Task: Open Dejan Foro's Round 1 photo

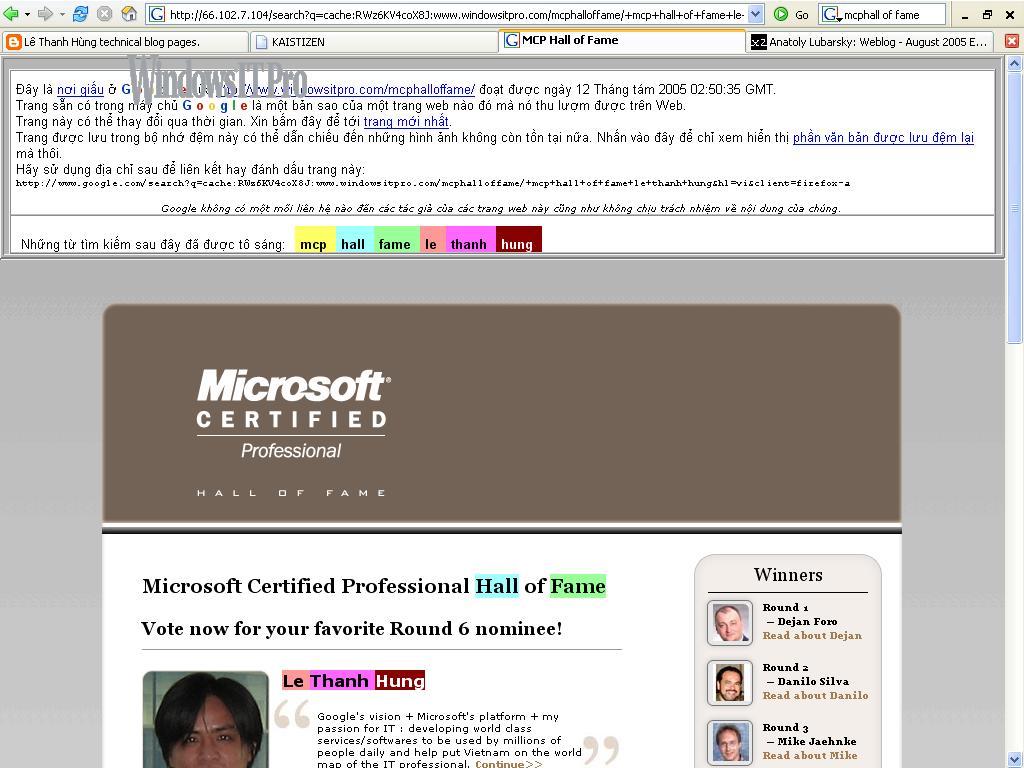Action: (x=729, y=623)
